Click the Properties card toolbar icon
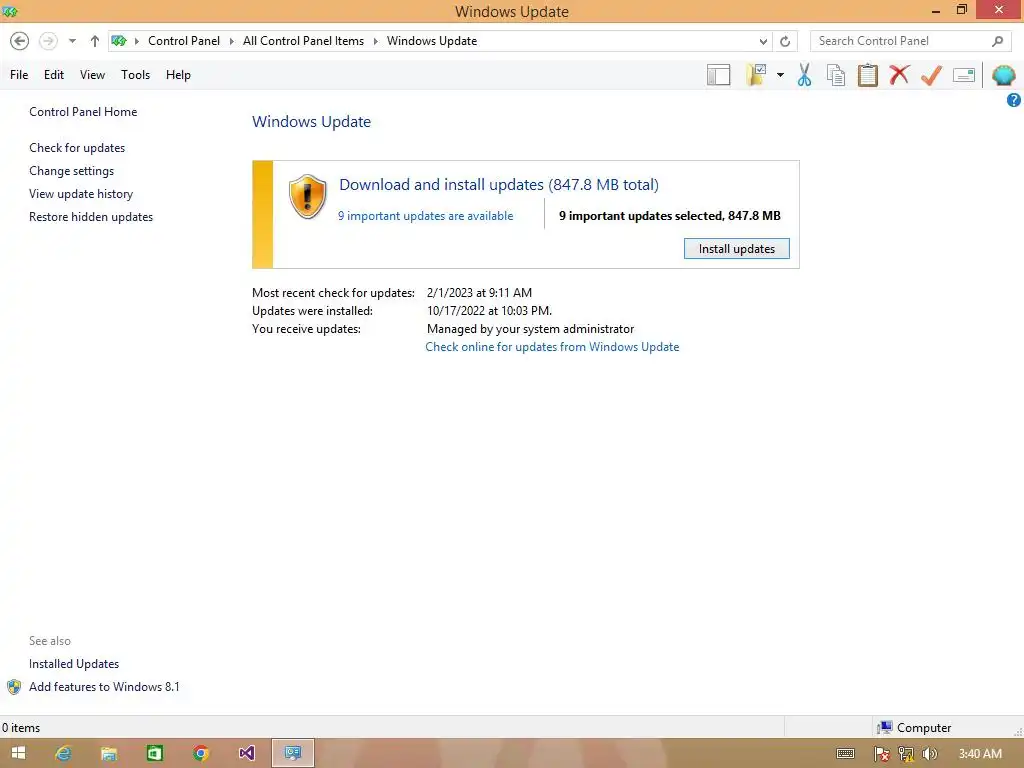 pos(964,75)
